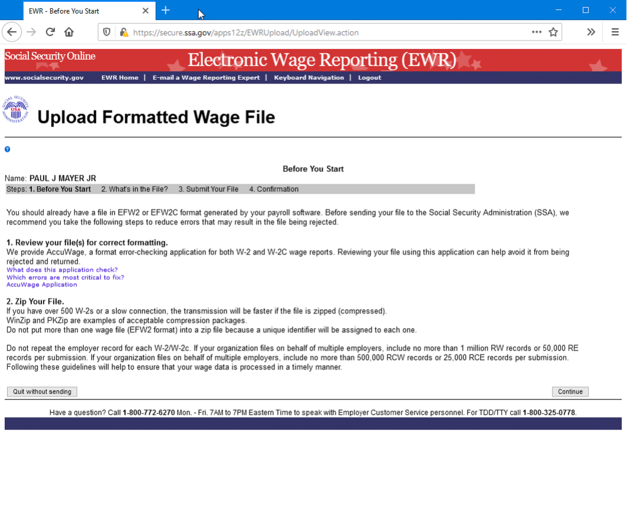Open the Firefox hamburger menu
The image size is (627, 510).
click(614, 32)
